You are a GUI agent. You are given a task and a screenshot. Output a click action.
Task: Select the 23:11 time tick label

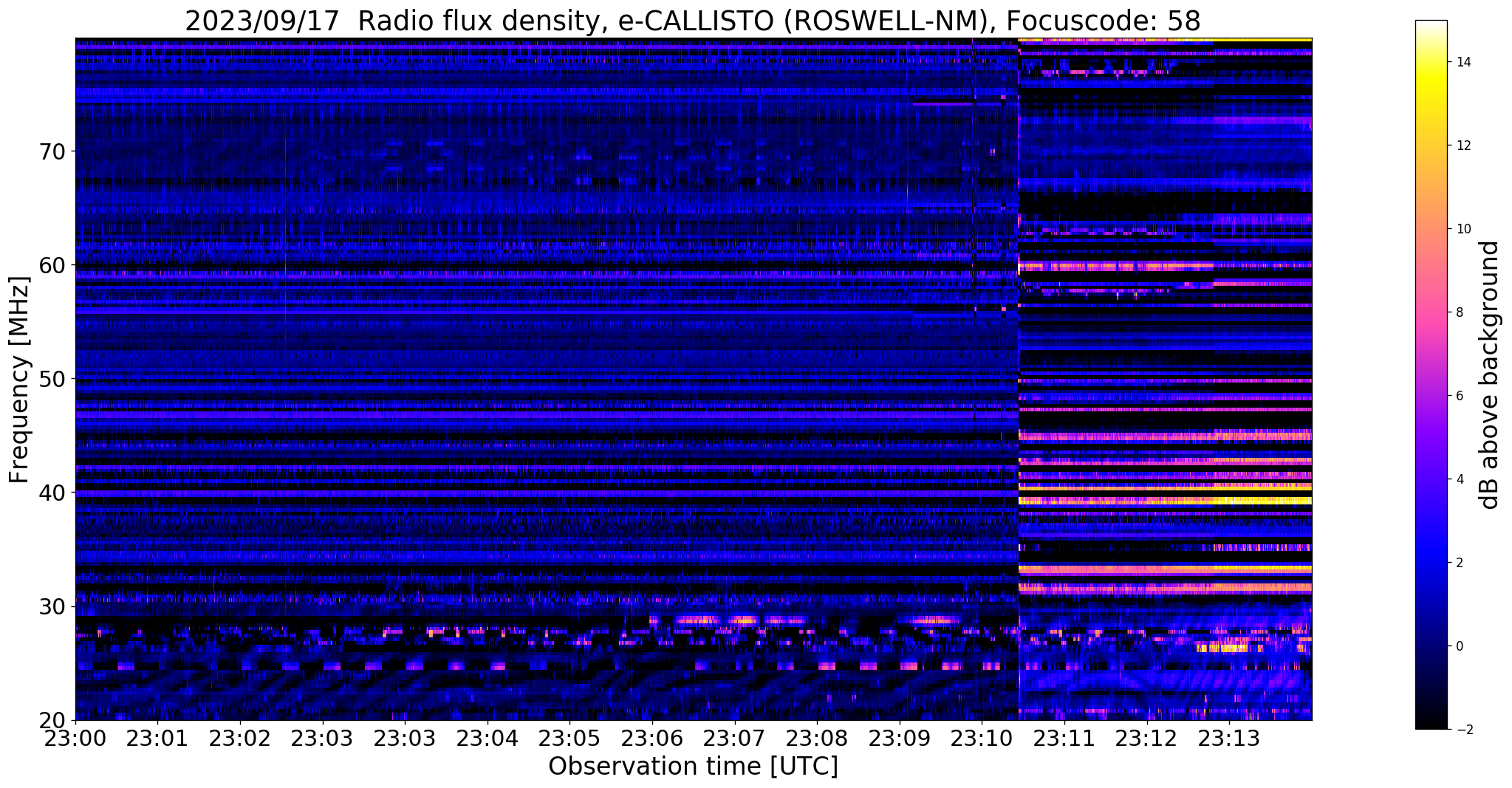(x=1064, y=738)
